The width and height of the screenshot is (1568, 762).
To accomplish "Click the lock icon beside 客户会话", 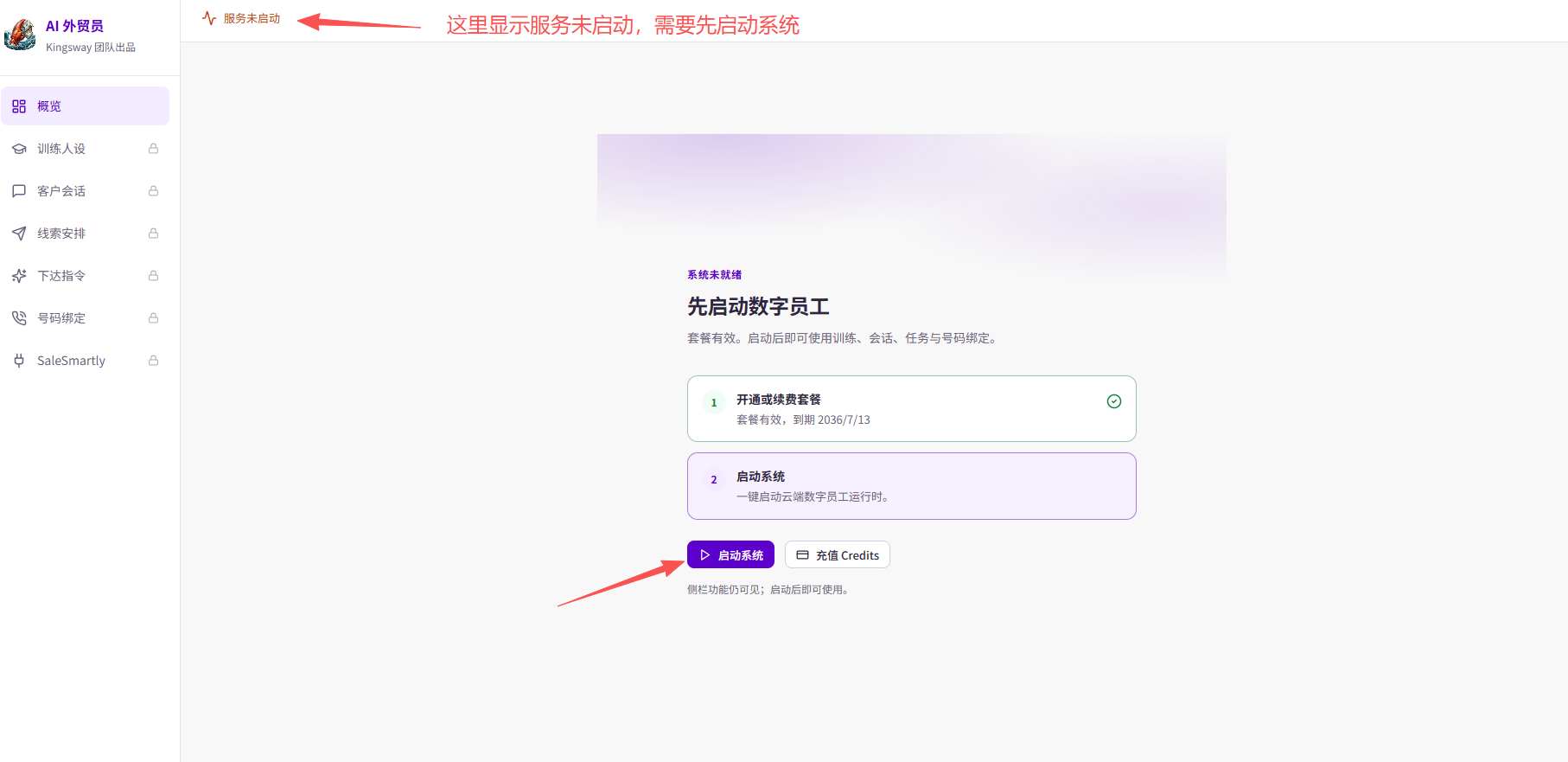I will (153, 191).
